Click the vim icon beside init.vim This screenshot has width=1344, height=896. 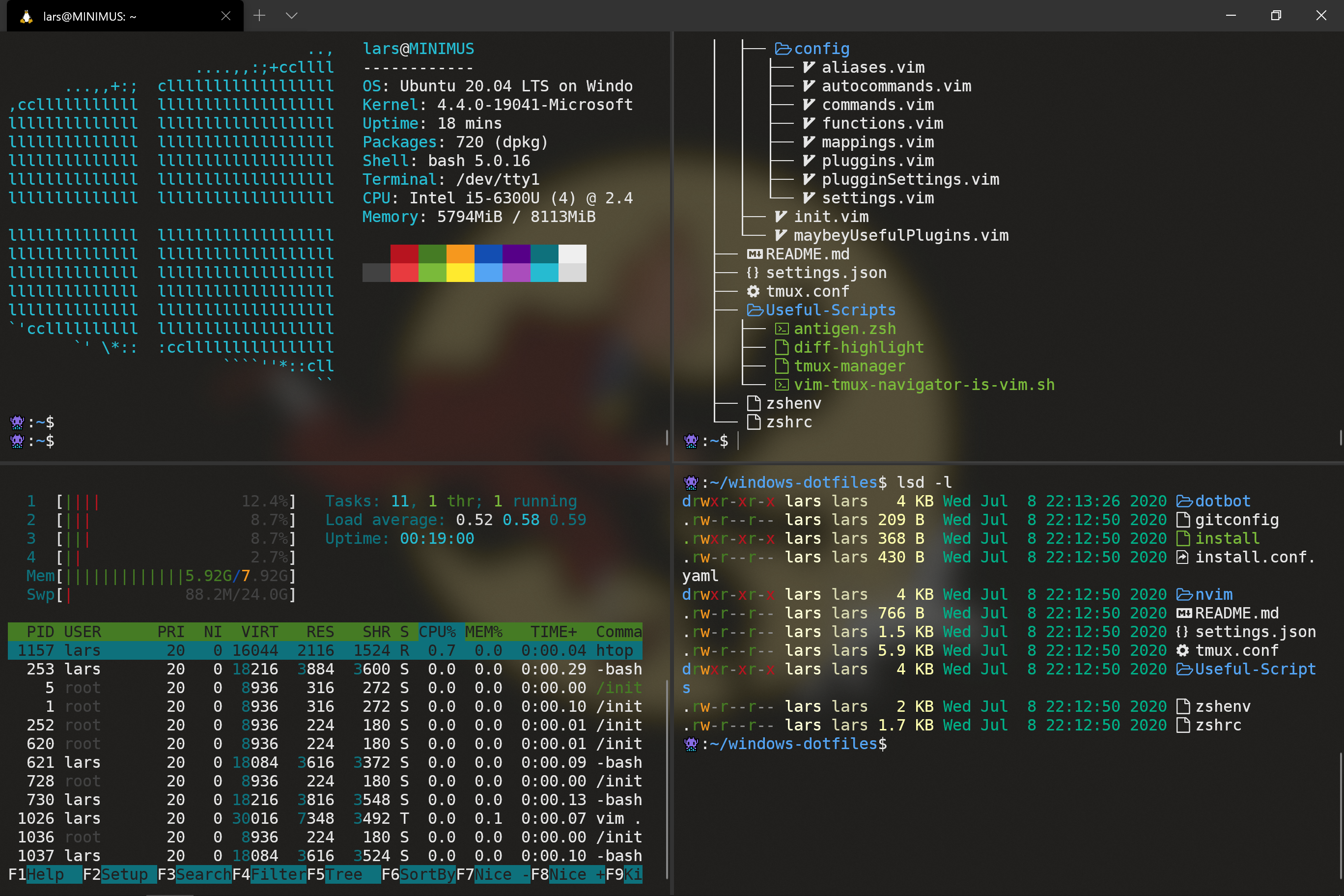[781, 217]
